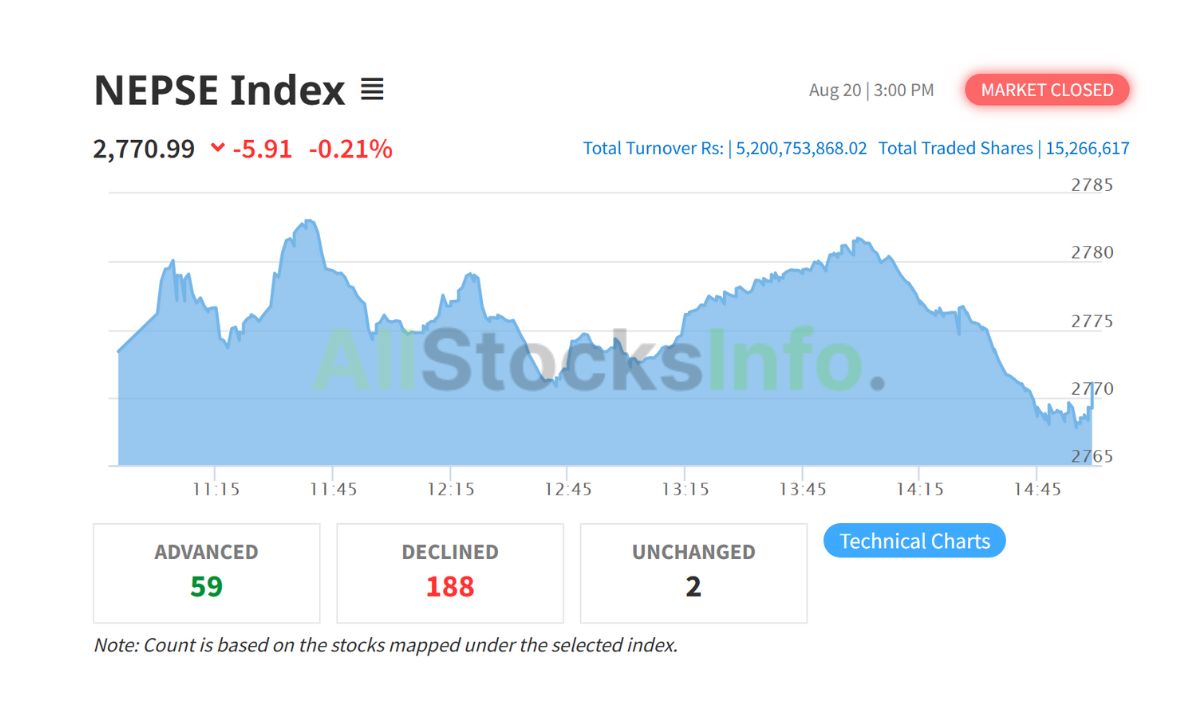
Task: Select the ADVANCED stocks card
Action: pyautogui.click(x=205, y=572)
